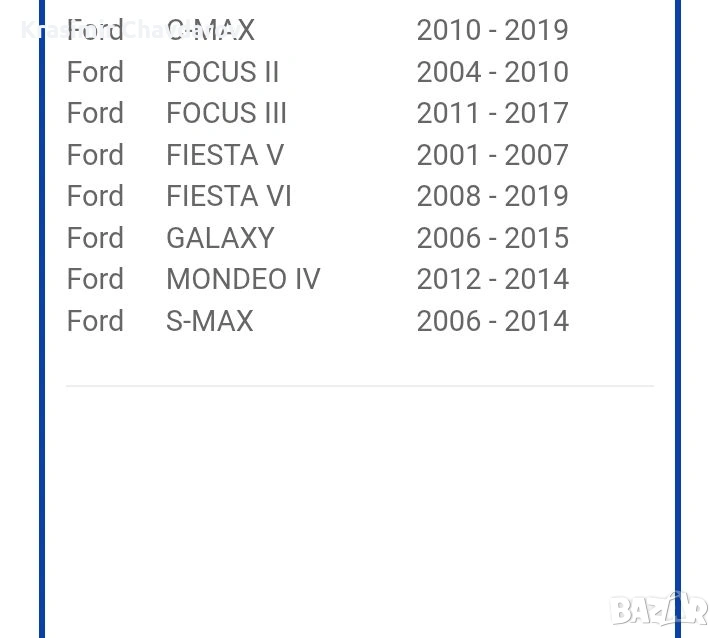This screenshot has height=638, width=720.
Task: Click the horizontal divider below the table
Action: point(360,385)
